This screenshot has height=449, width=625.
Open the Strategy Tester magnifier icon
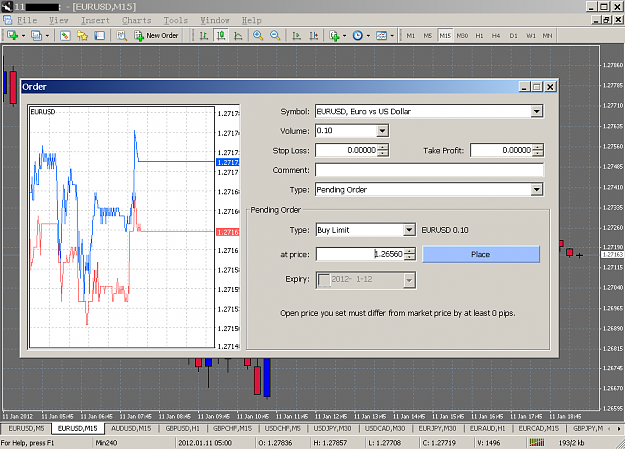pos(122,35)
